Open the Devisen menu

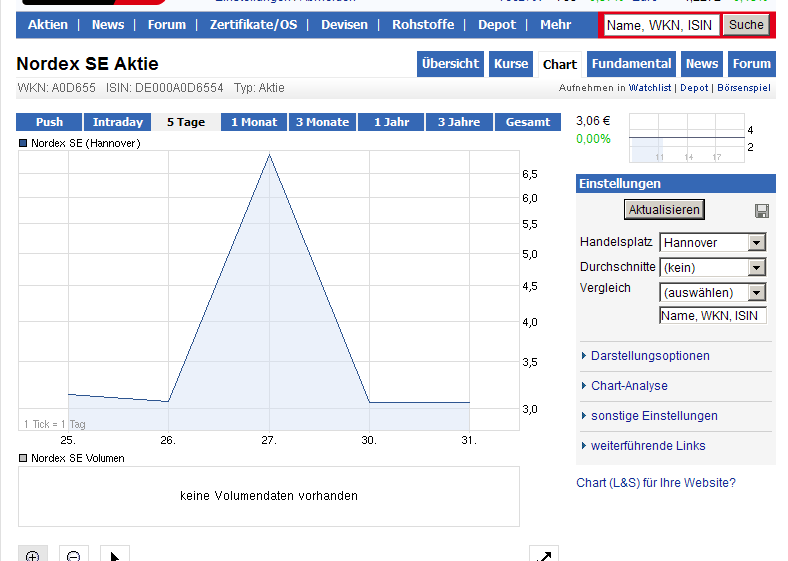pyautogui.click(x=344, y=25)
